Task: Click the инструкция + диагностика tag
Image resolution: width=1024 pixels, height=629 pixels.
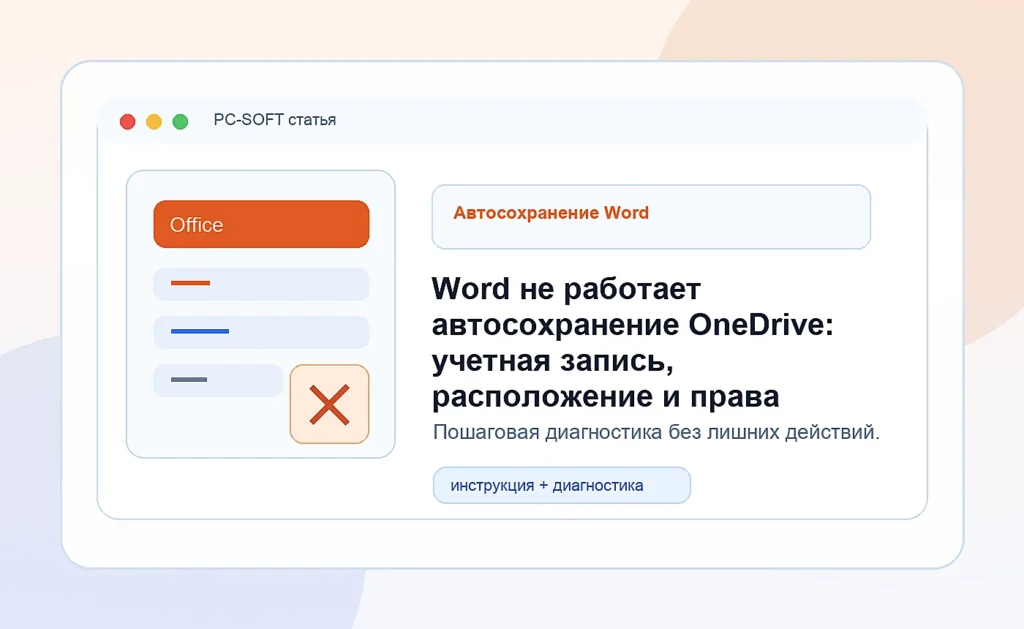Action: click(562, 485)
